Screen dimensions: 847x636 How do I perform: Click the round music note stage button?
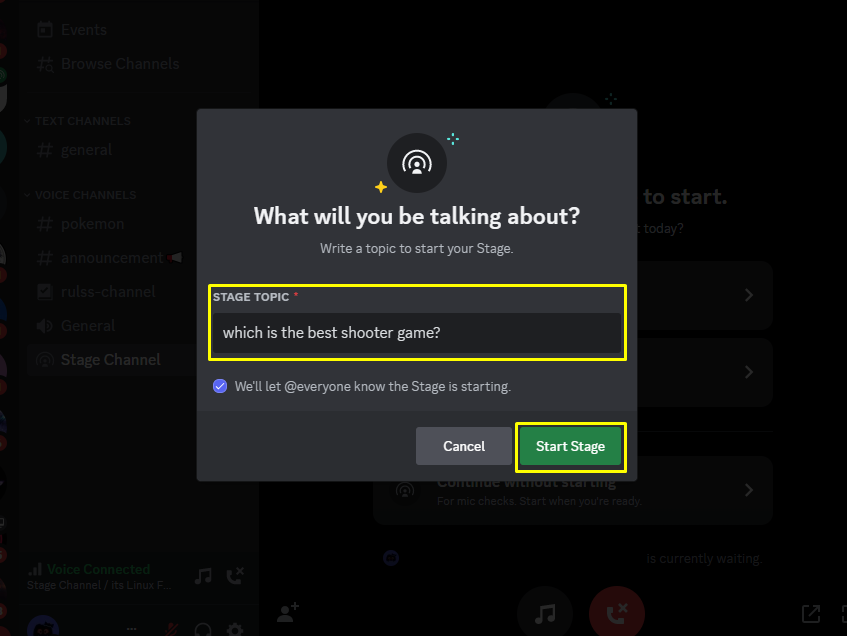[545, 614]
